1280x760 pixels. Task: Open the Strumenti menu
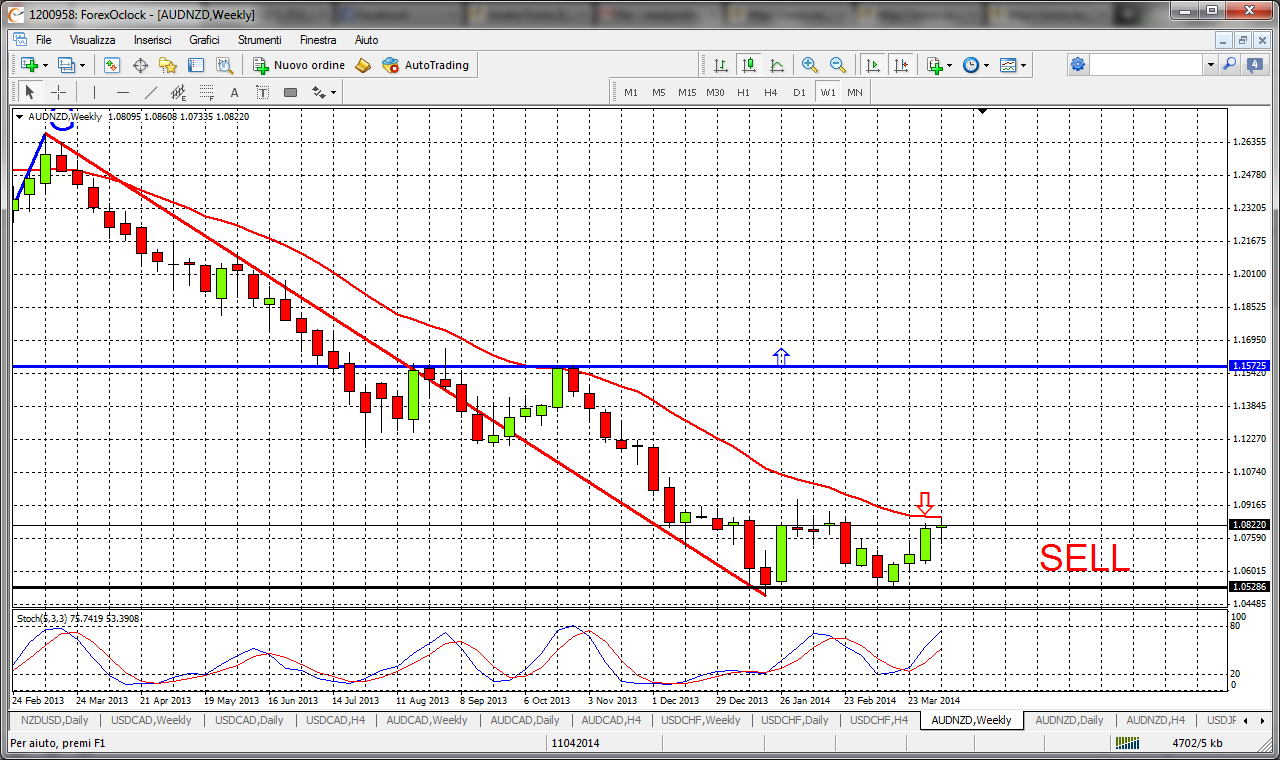259,39
